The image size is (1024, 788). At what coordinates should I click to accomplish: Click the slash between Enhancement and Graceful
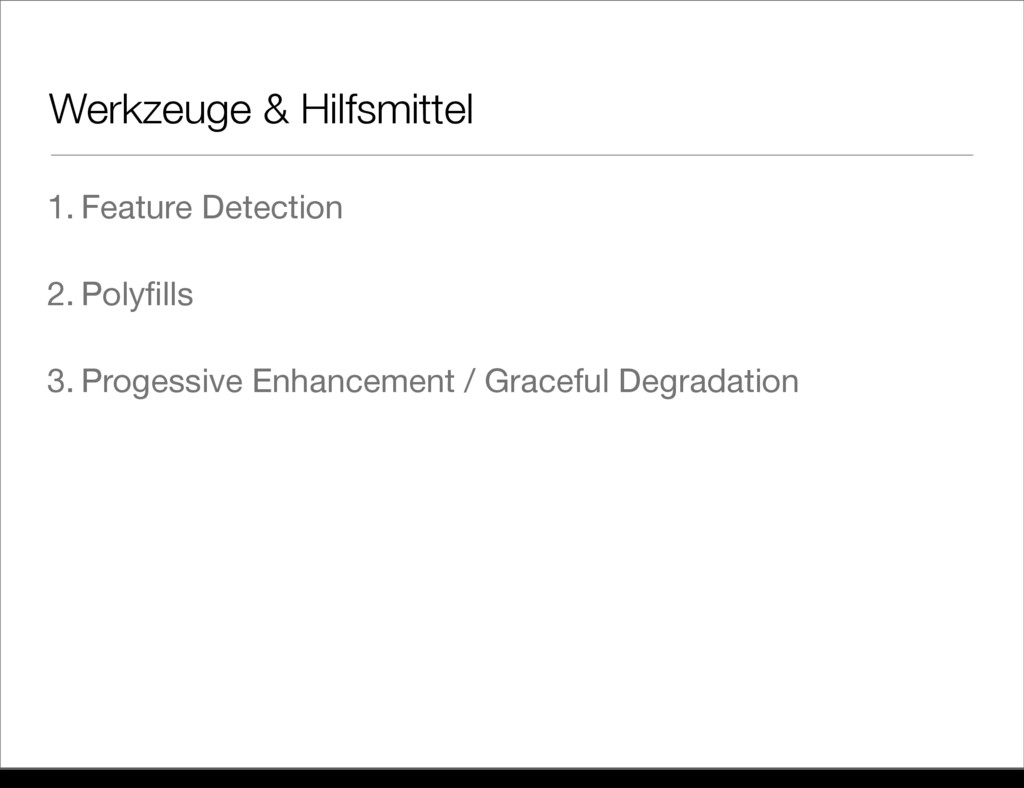469,381
